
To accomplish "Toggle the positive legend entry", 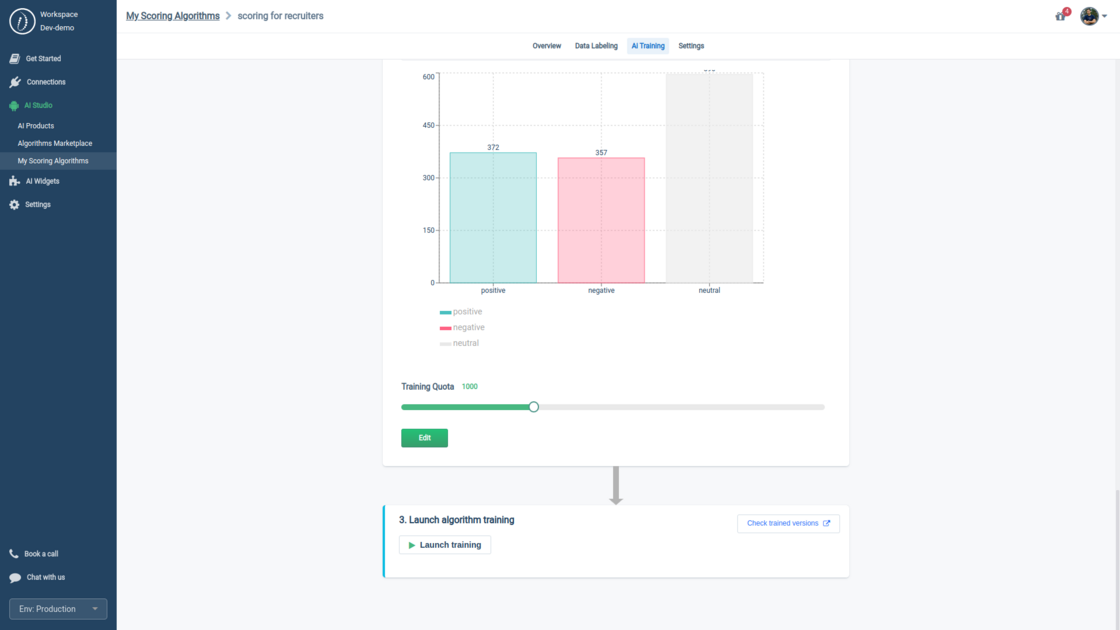I will point(461,311).
